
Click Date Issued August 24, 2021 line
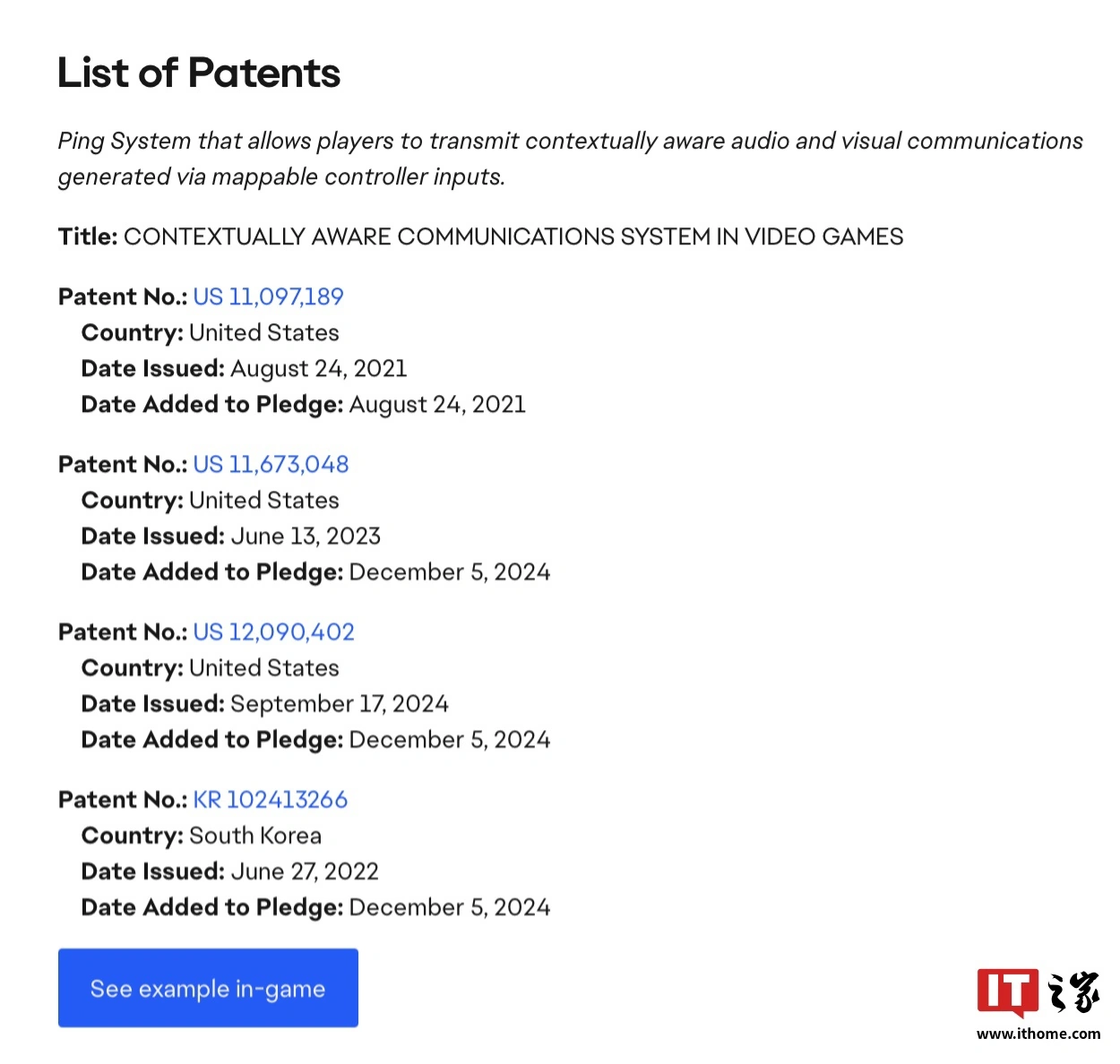[x=244, y=368]
